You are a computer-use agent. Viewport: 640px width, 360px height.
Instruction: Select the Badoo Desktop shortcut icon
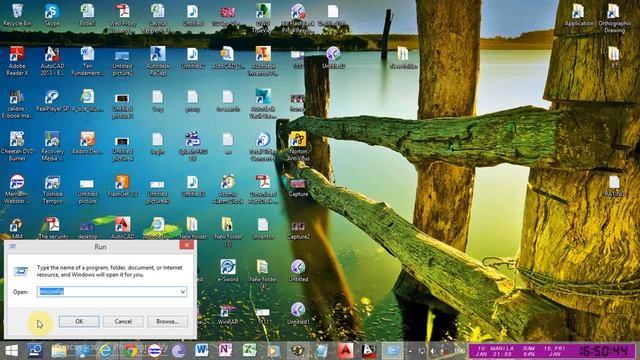pyautogui.click(x=87, y=143)
